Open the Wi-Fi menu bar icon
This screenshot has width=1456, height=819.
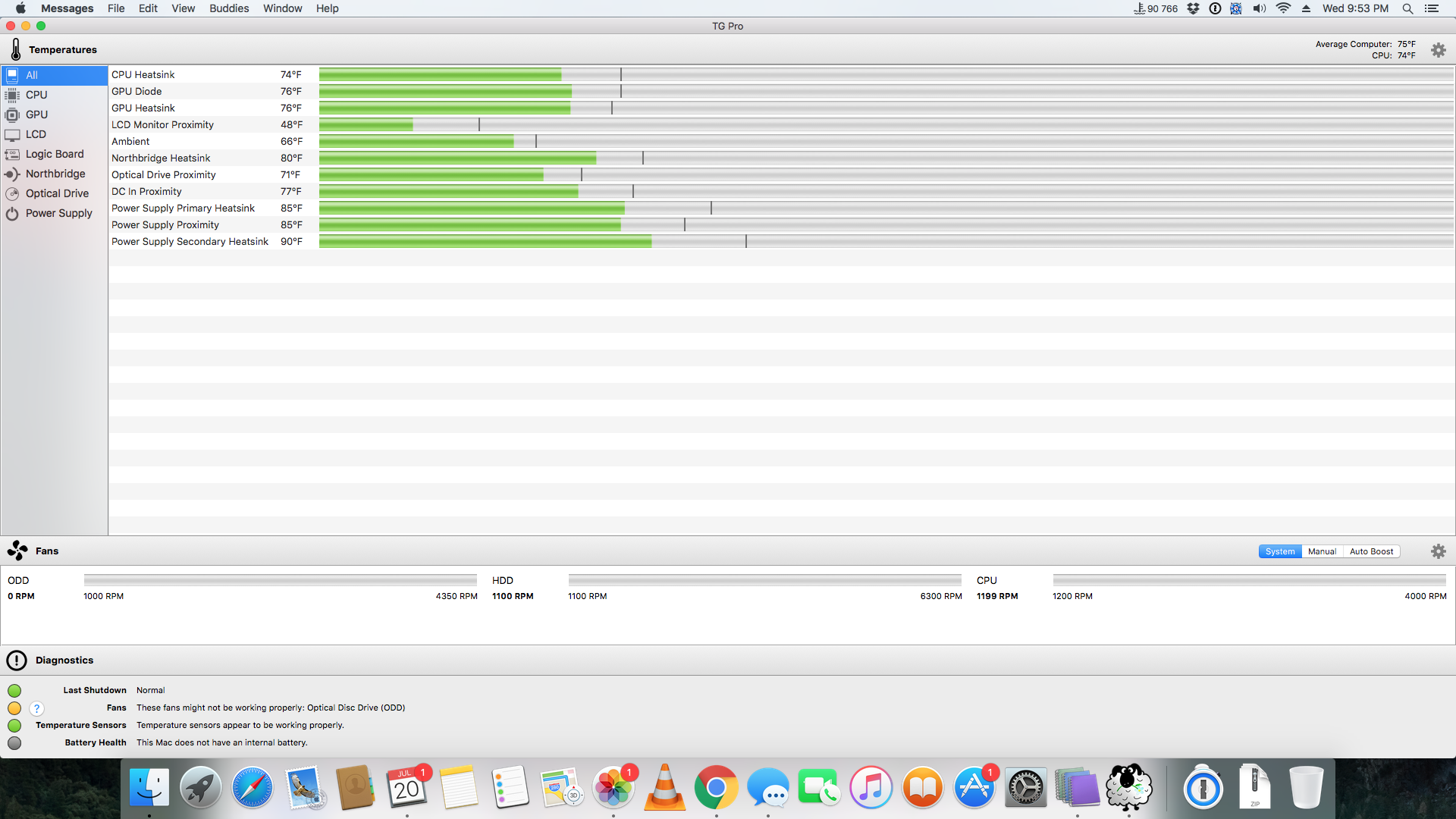click(x=1283, y=8)
